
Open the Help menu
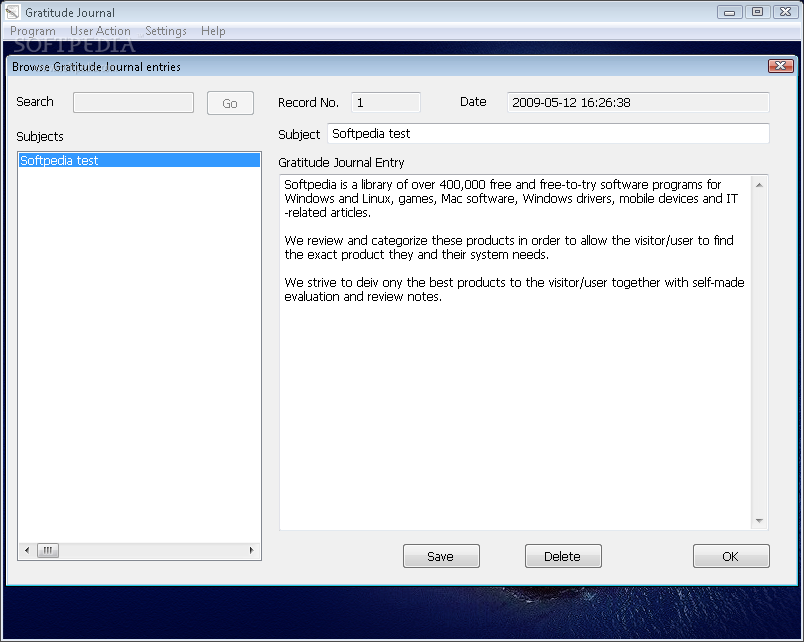tap(213, 31)
